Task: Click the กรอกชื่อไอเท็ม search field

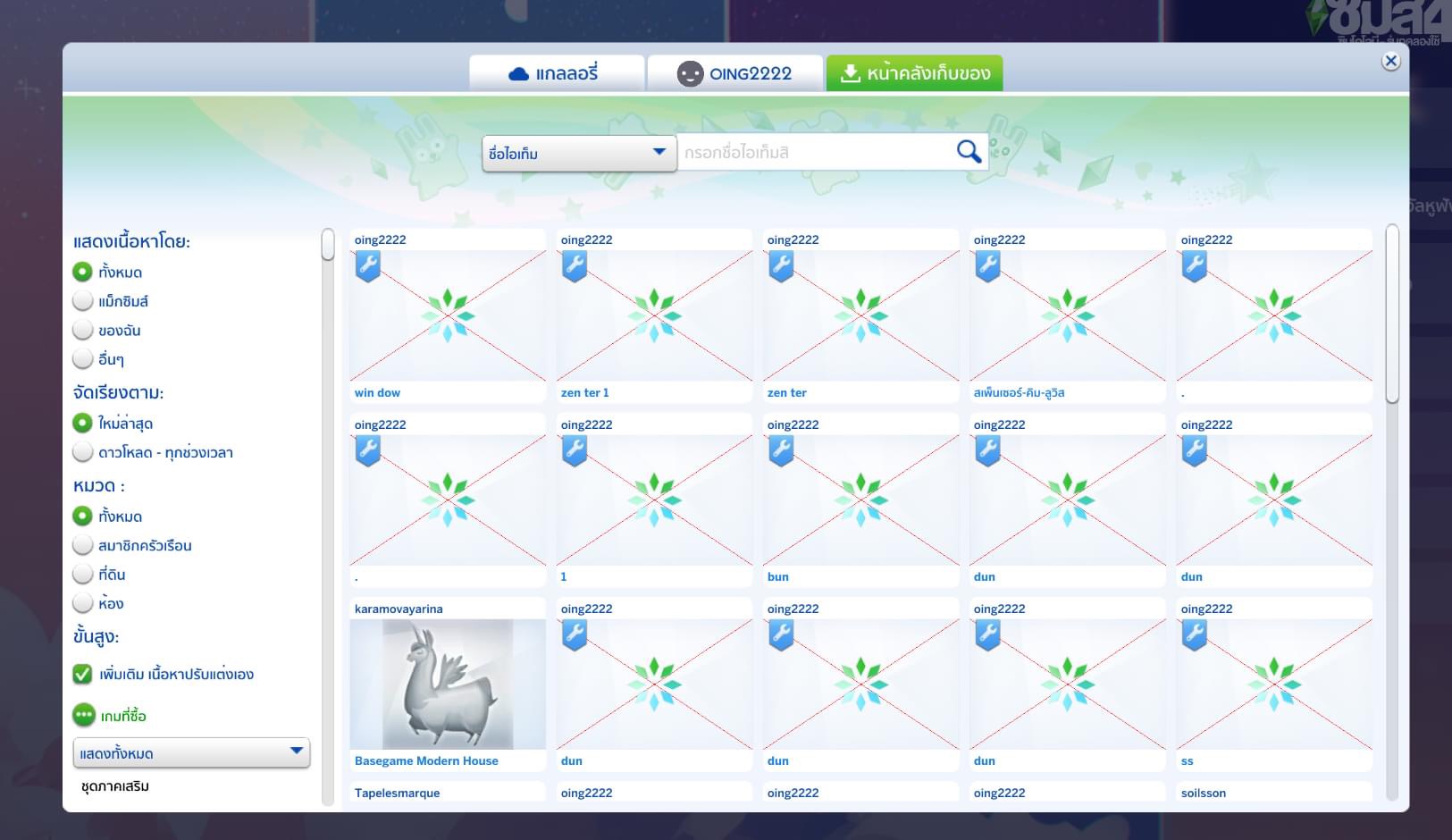Action: (815, 153)
